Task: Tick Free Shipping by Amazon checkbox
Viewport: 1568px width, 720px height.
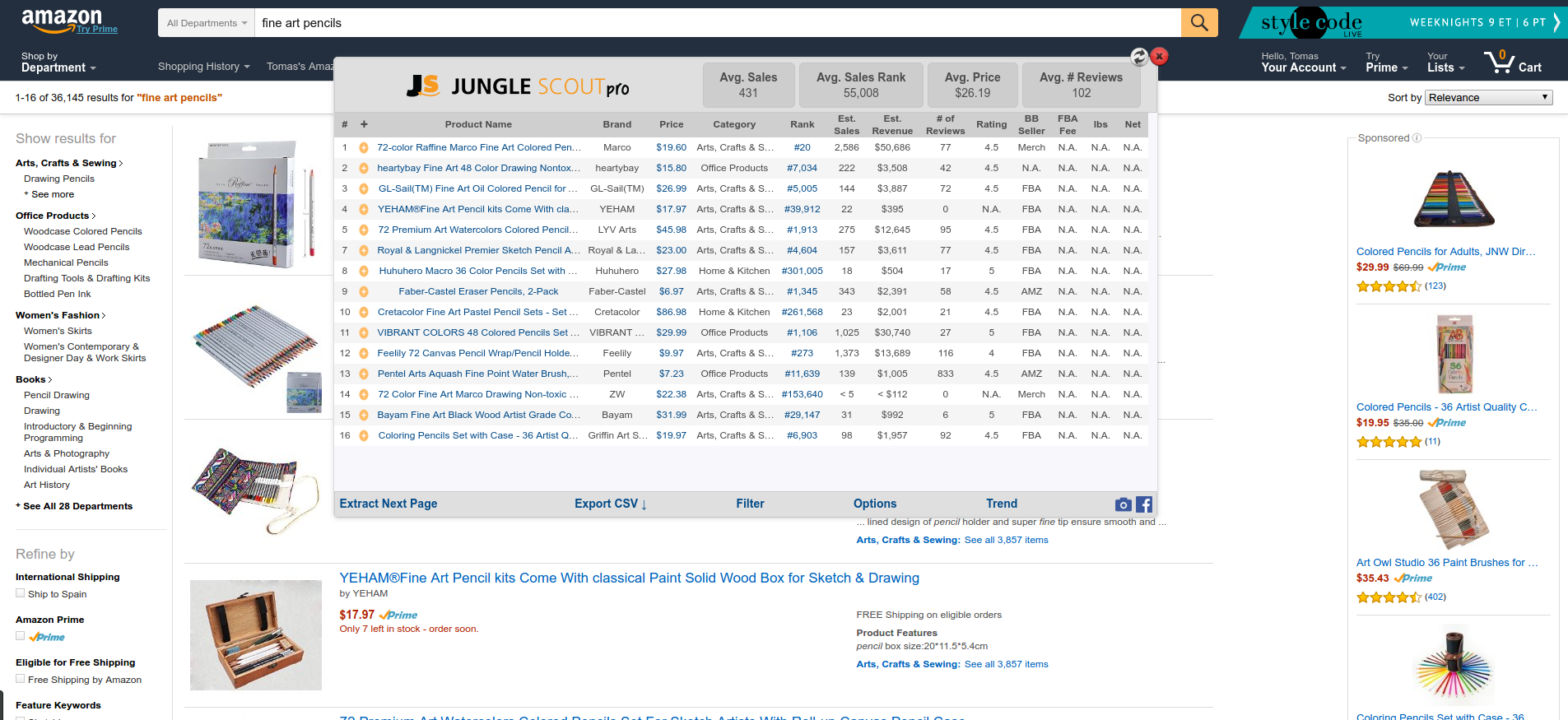Action: click(20, 679)
